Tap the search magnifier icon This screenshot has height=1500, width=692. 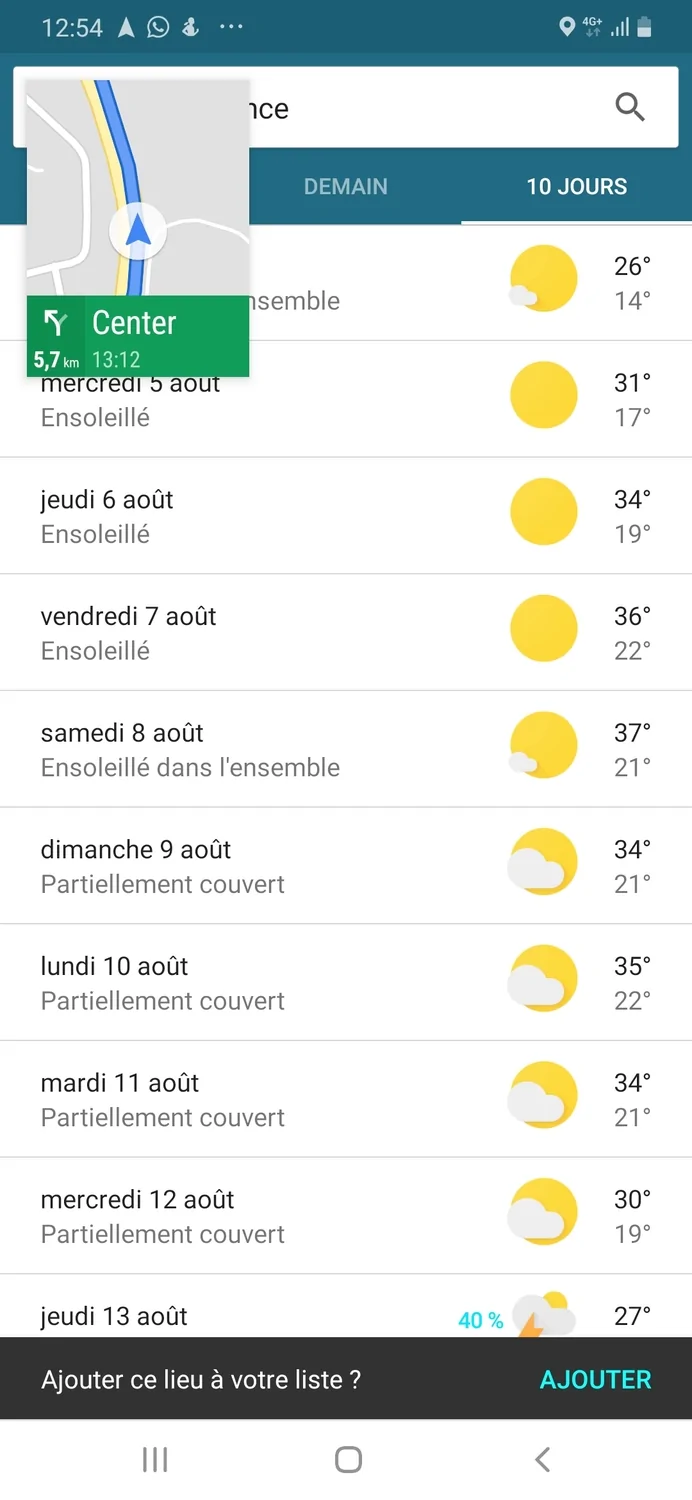pyautogui.click(x=629, y=107)
